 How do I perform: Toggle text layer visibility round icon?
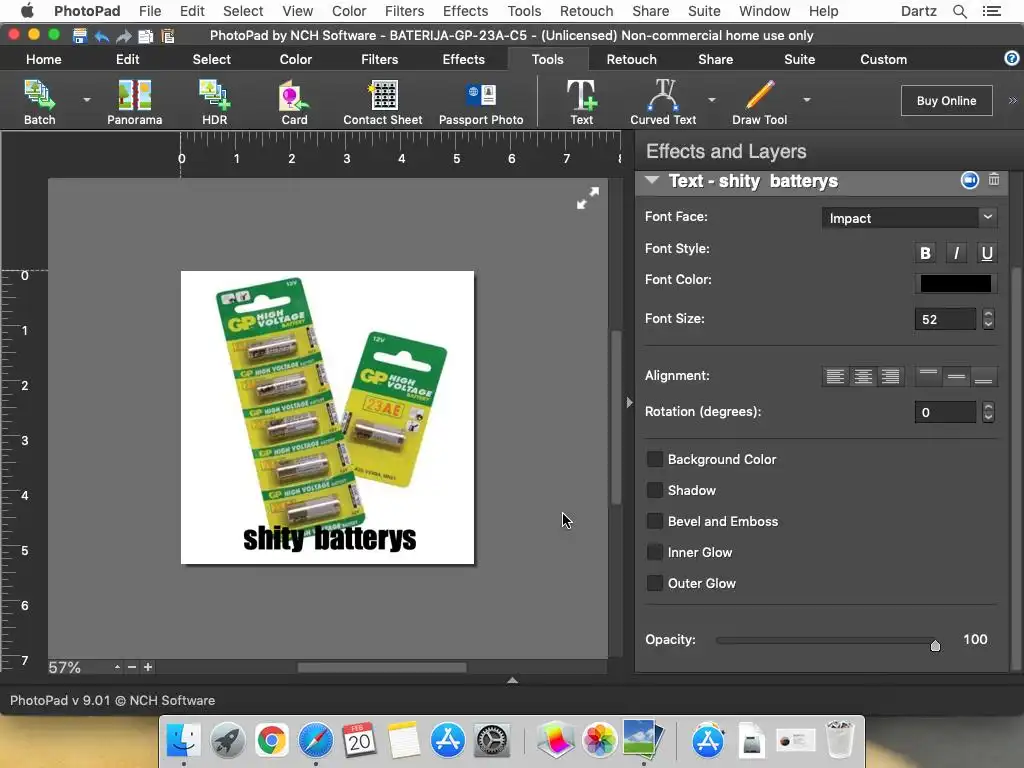coord(970,180)
